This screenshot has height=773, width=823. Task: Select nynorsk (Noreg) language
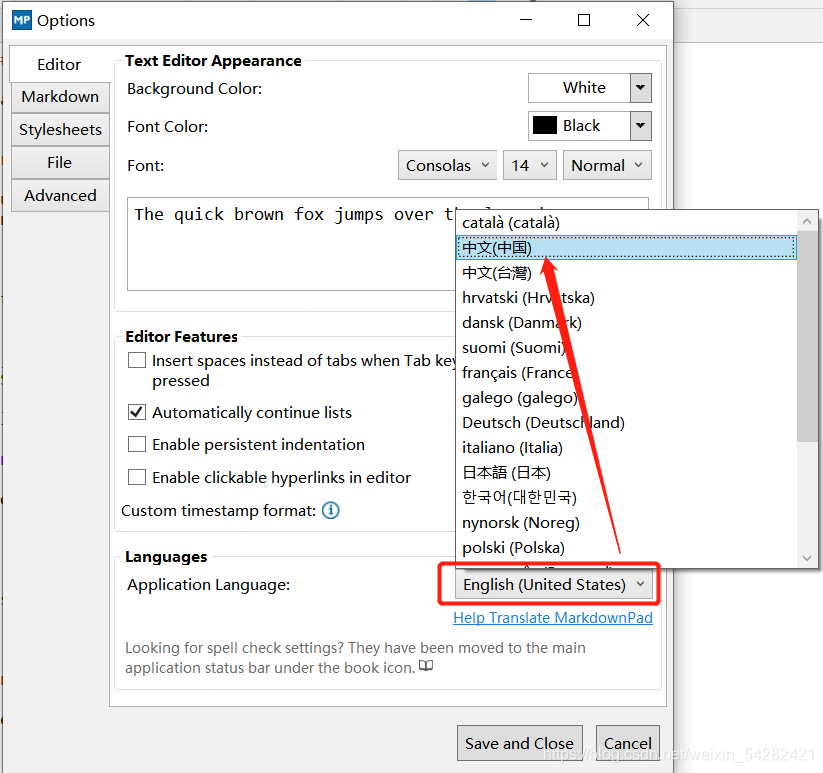tap(626, 523)
